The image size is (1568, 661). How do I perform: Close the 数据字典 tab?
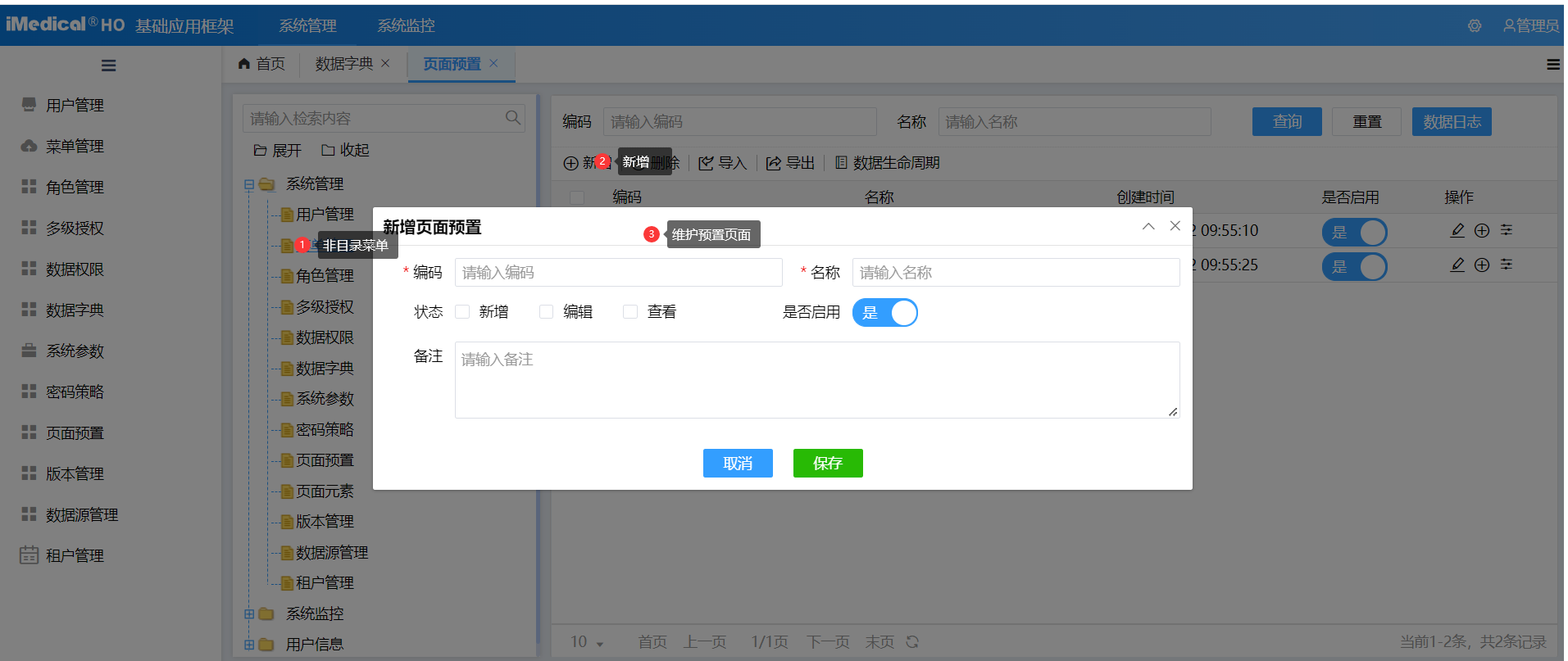click(x=385, y=63)
